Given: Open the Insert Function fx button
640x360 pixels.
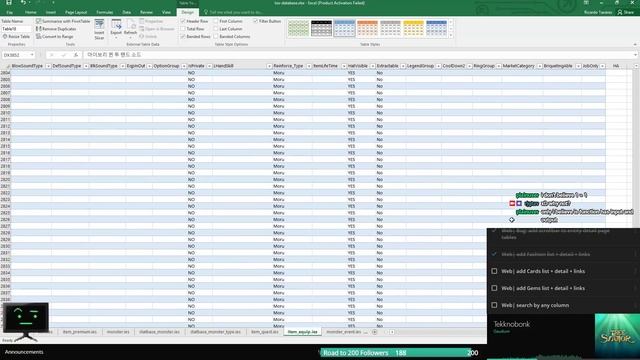Looking at the screenshot, I should pos(76,55).
